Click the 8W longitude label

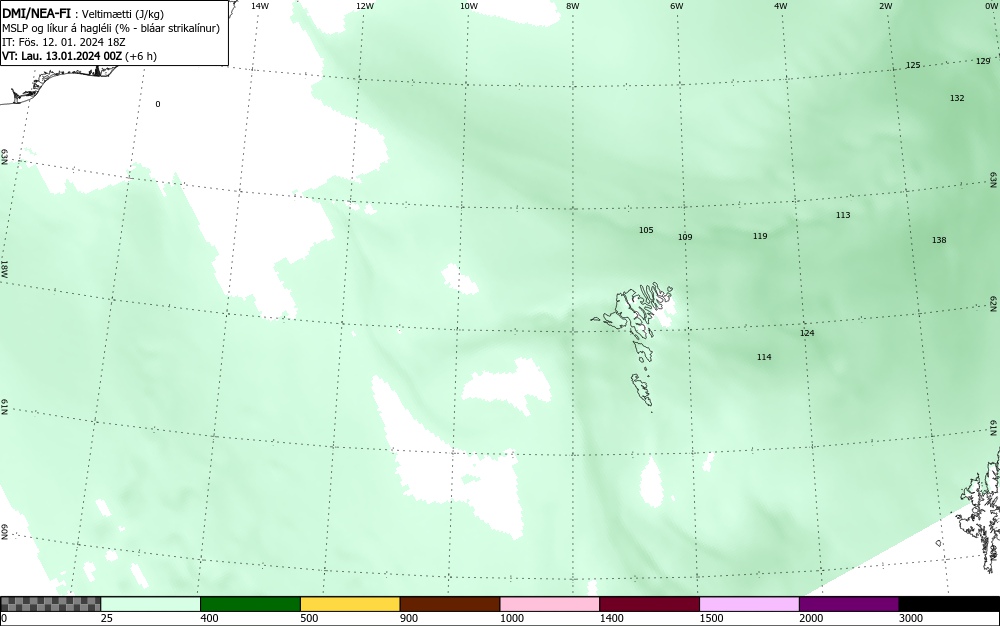point(573,6)
